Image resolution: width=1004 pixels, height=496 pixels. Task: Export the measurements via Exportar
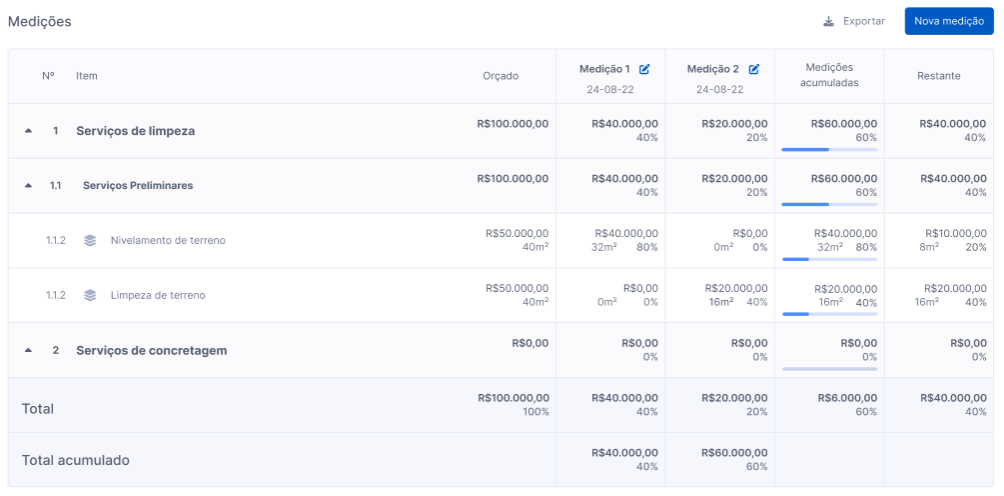point(854,21)
